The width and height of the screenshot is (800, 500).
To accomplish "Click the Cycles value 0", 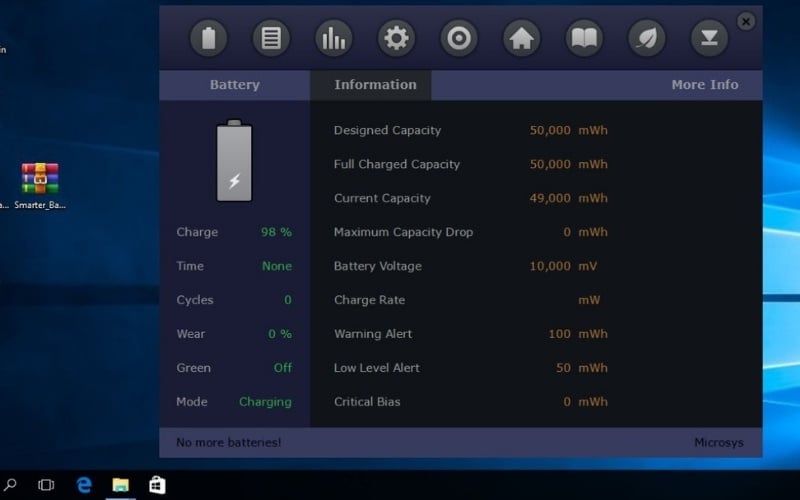I will [288, 300].
